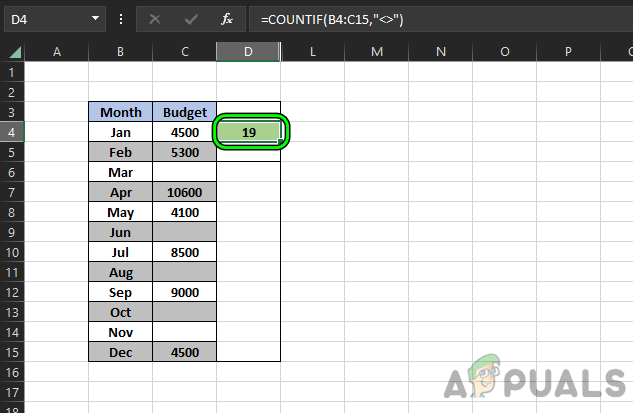The height and width of the screenshot is (413, 633).
Task: Click the Jun cell
Action: (x=121, y=232)
